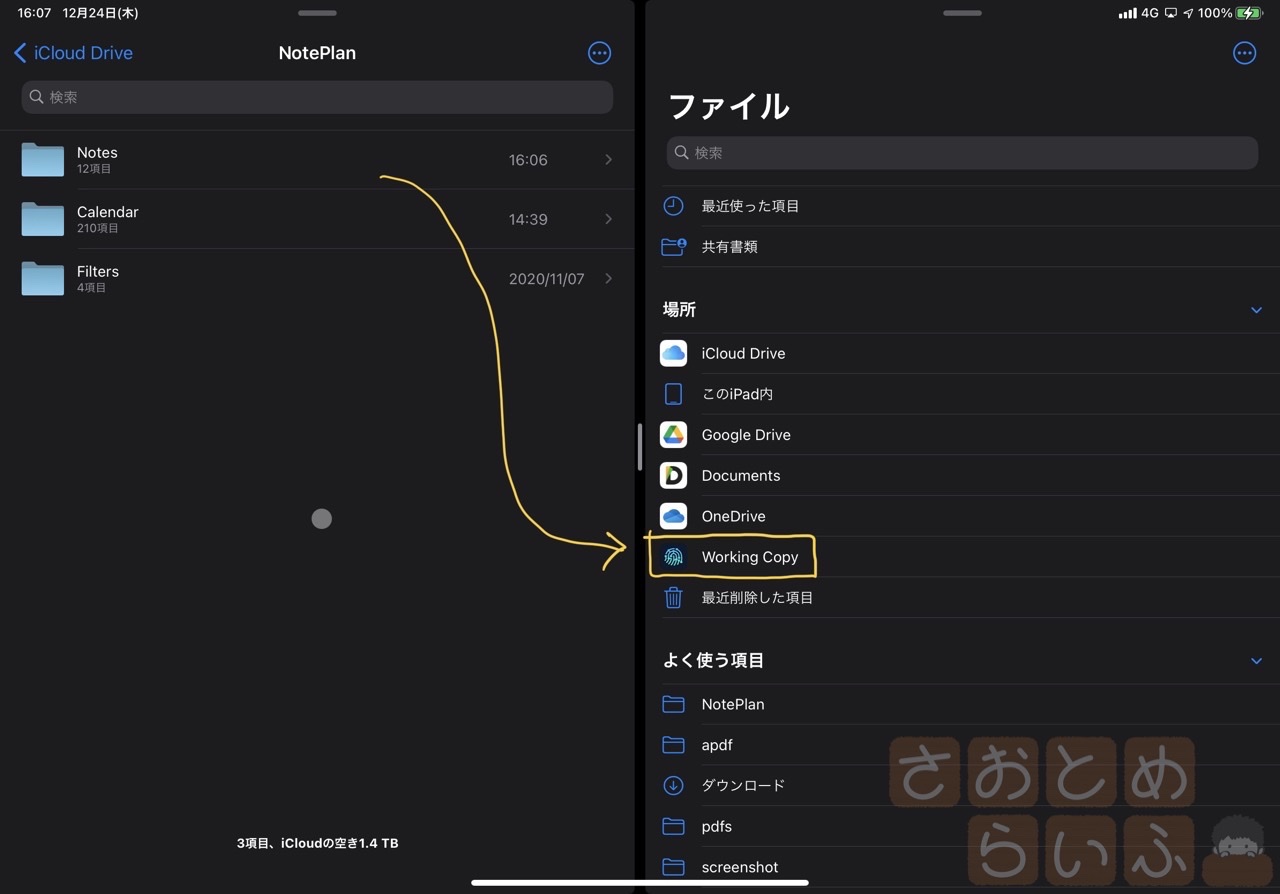The height and width of the screenshot is (894, 1280).
Task: Tap the left window multitasking grabber
Action: (317, 13)
